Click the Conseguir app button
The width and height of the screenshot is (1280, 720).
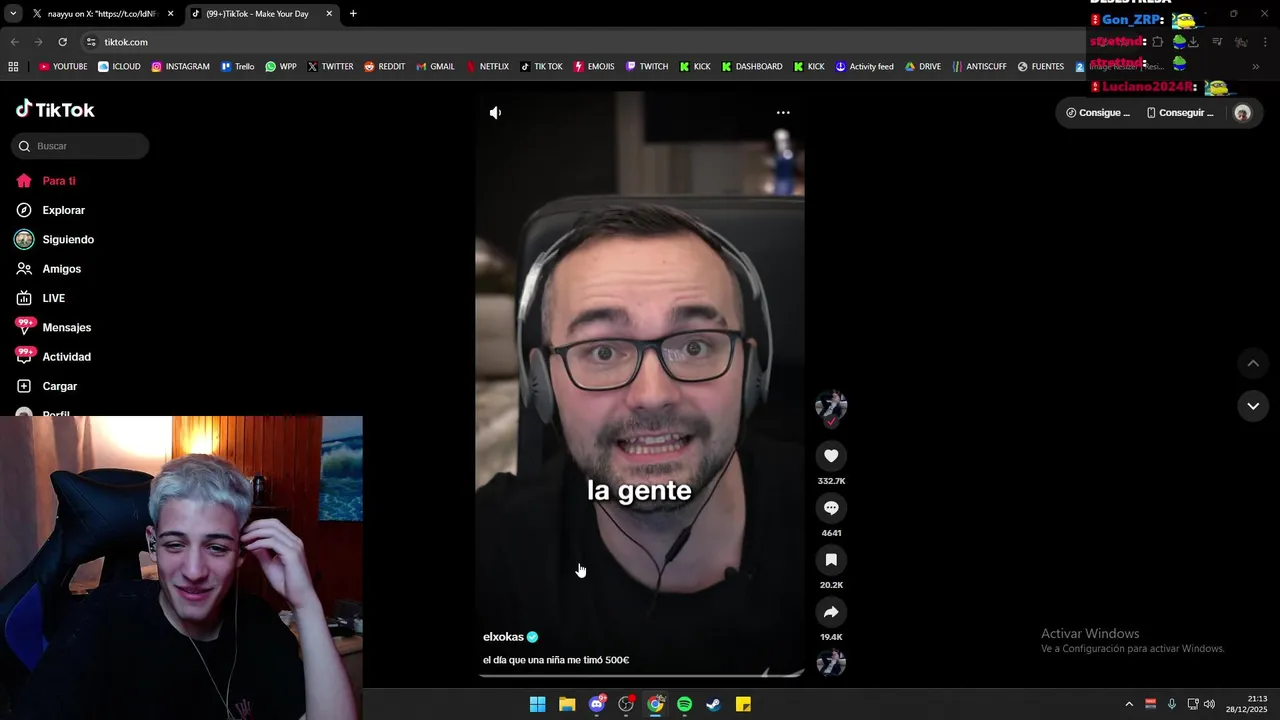1180,113
